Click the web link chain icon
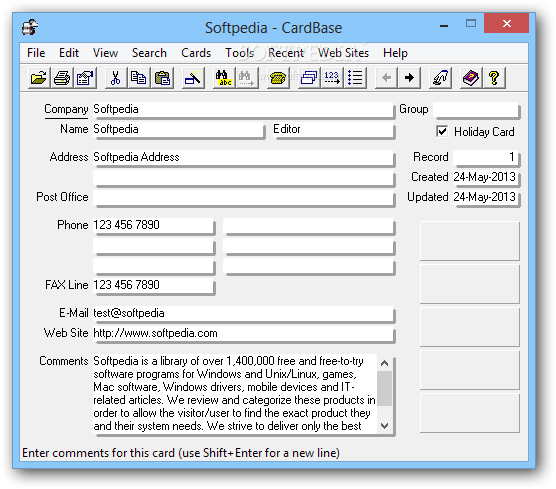This screenshot has width=556, height=489. [x=440, y=77]
